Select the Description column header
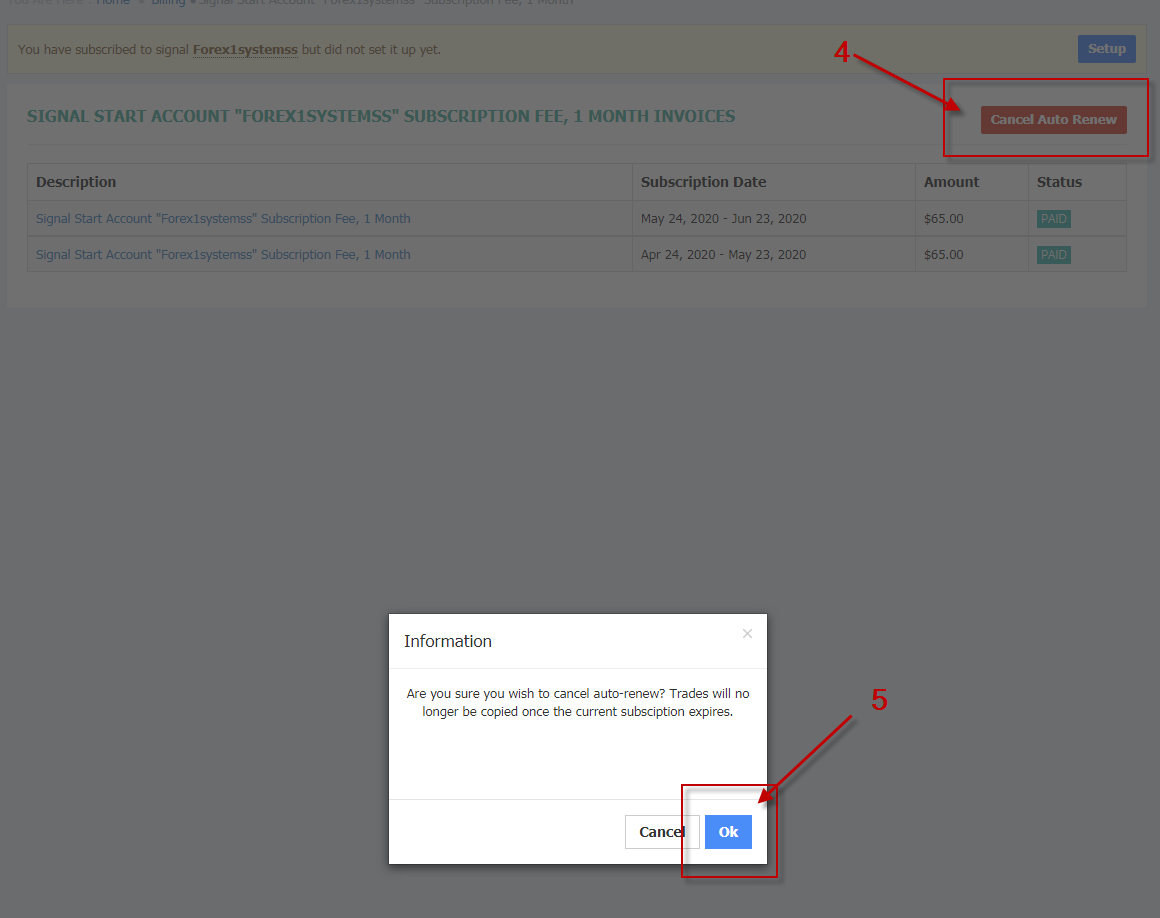 click(76, 182)
